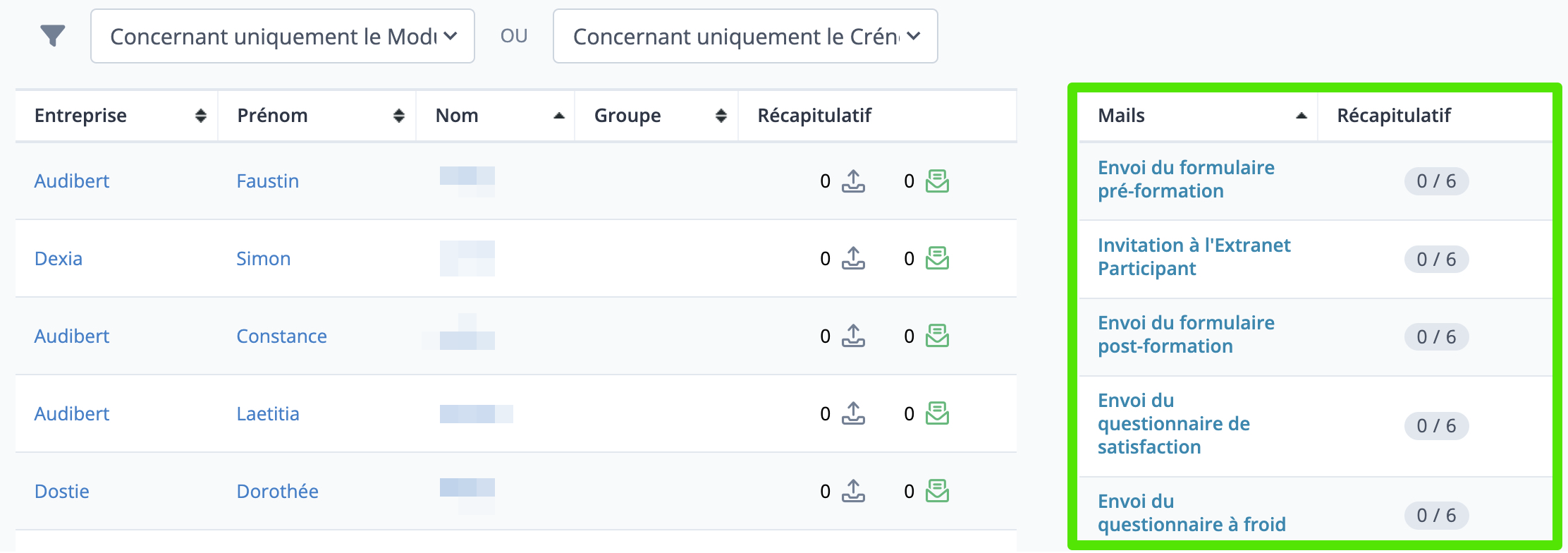
Task: Click 0 / 6 badge for post-formation form
Action: 1436,337
